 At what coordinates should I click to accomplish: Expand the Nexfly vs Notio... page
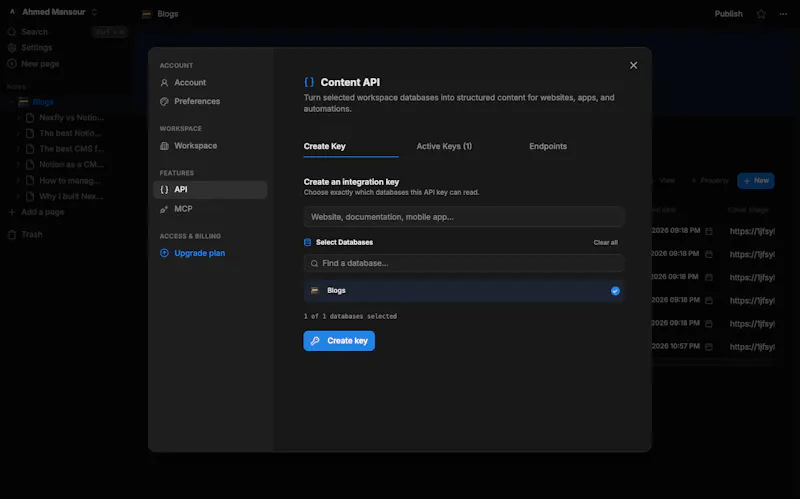click(x=18, y=118)
